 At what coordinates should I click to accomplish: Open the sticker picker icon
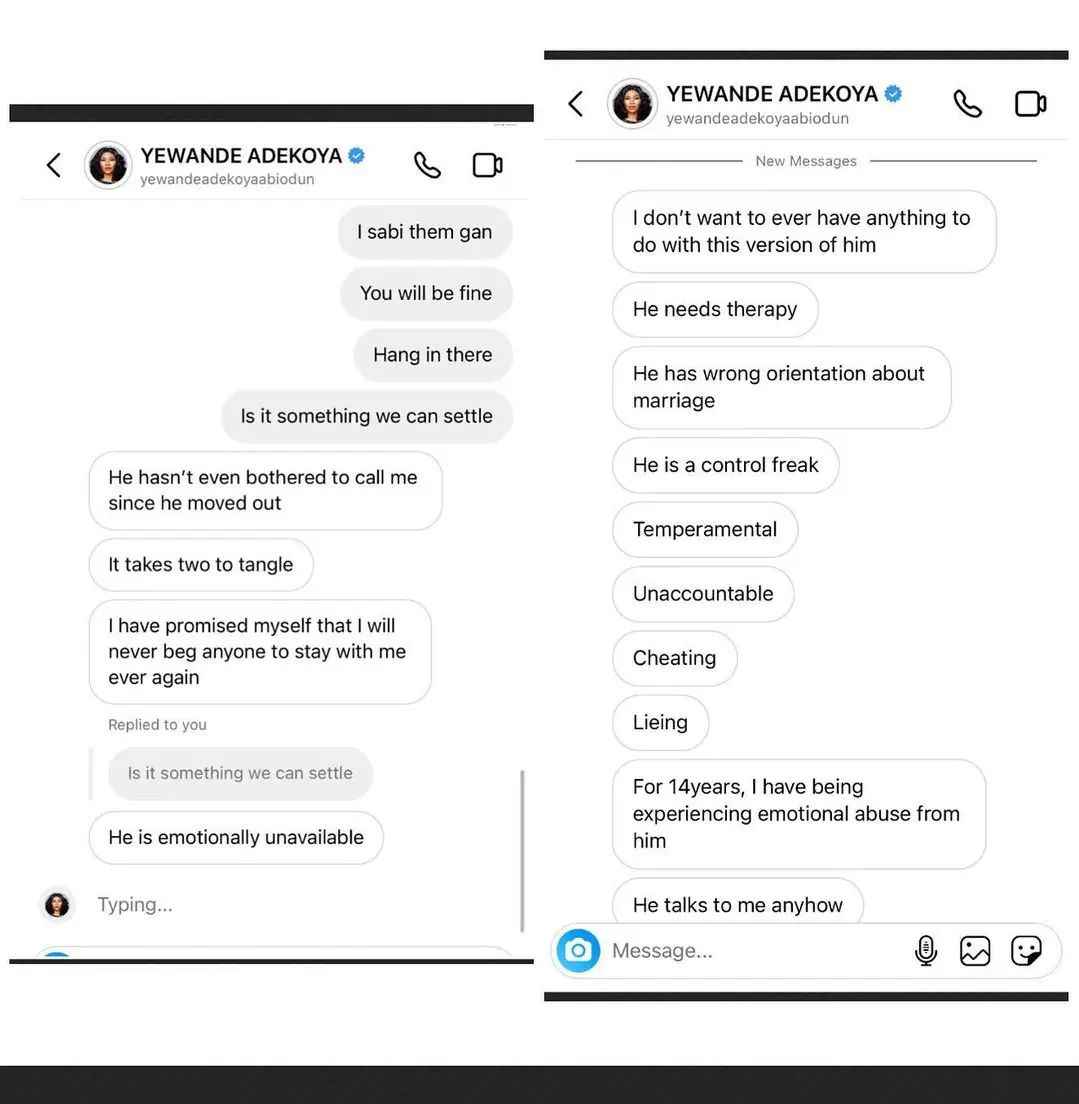coord(1026,951)
